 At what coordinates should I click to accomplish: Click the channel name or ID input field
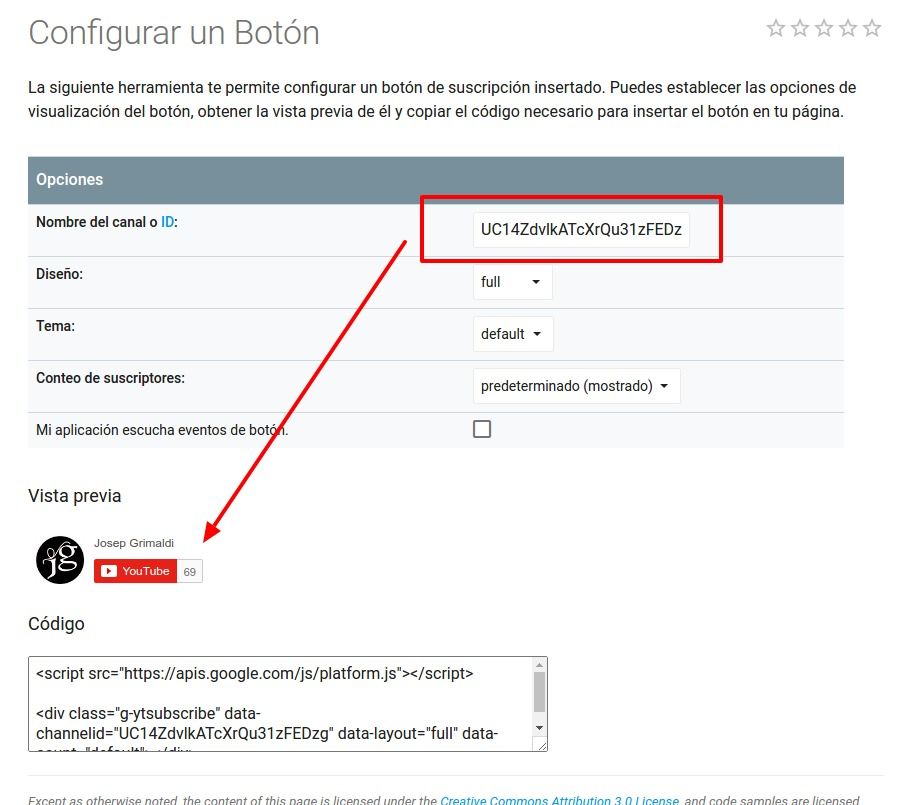(x=581, y=229)
